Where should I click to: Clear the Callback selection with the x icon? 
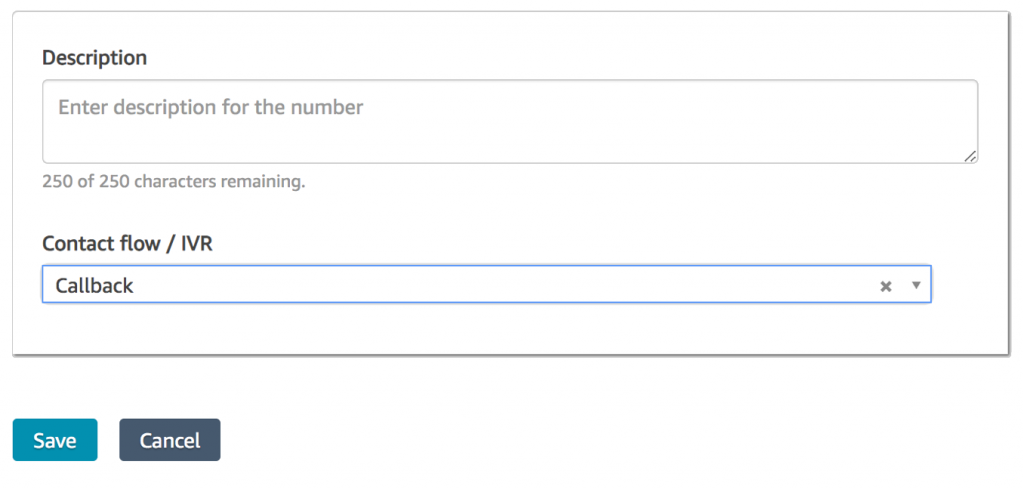point(885,286)
